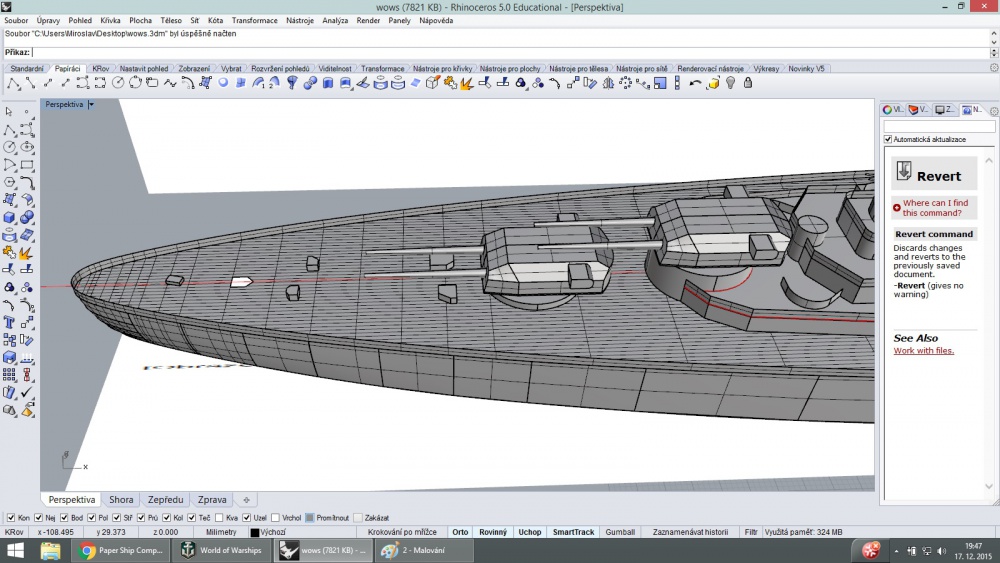Toggle the Nej object snap checkbox

(38, 518)
